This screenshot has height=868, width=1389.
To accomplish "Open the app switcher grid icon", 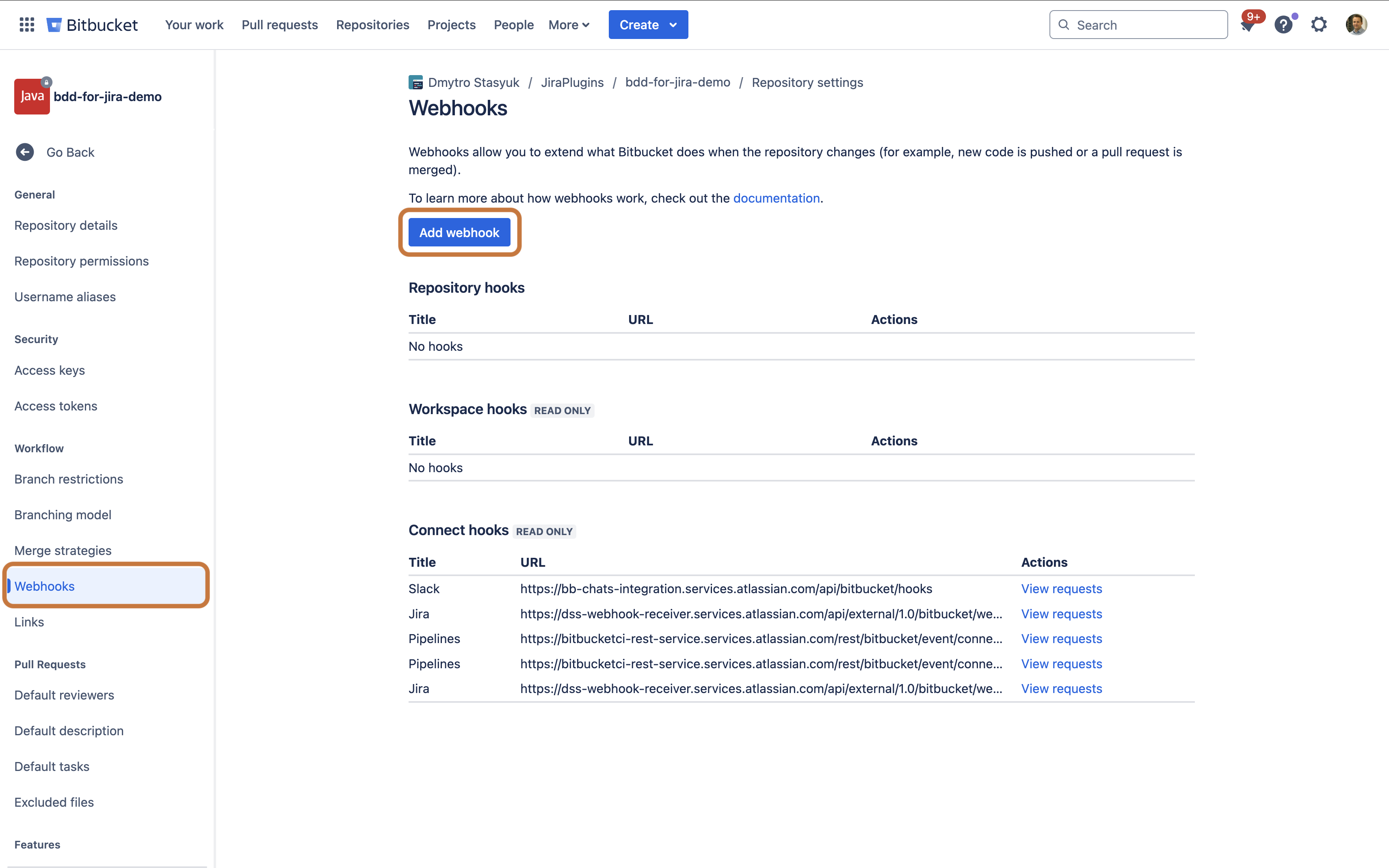I will 26,25.
